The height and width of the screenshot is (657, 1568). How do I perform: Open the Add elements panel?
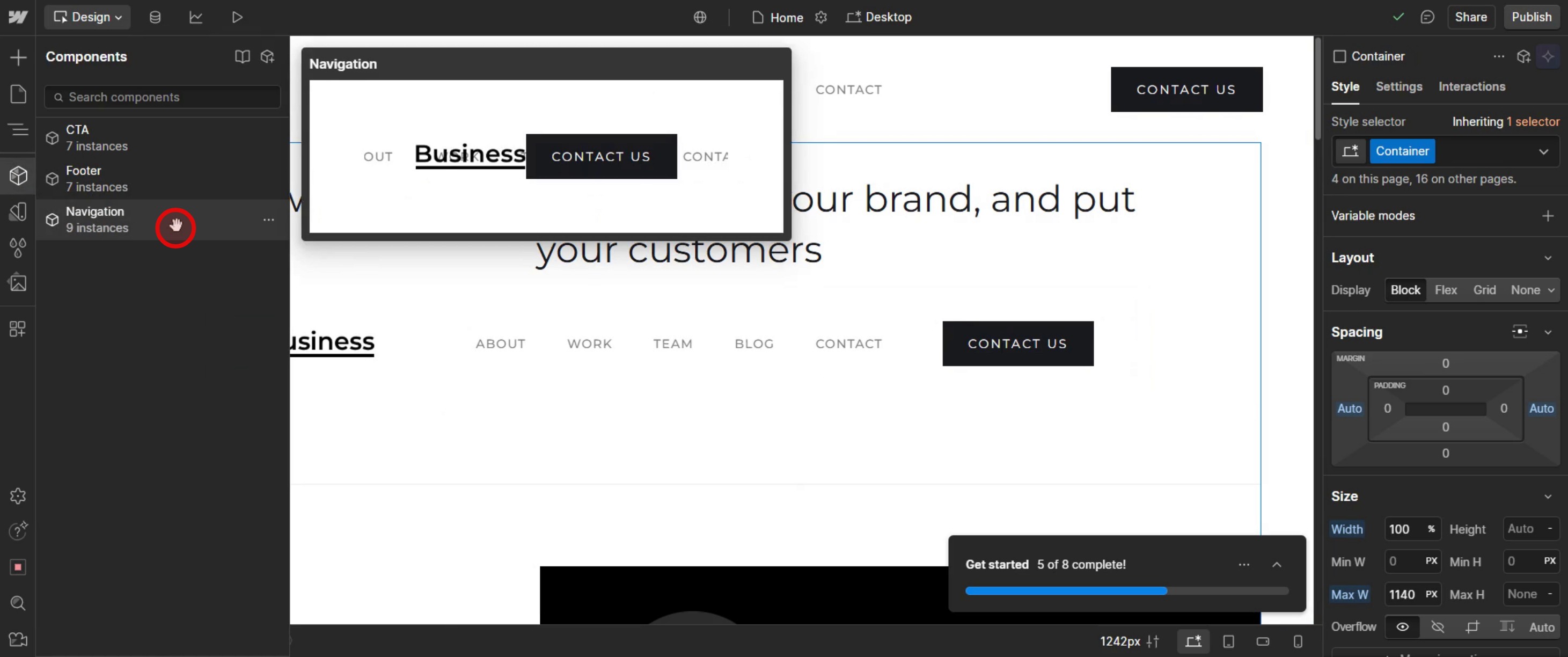(18, 57)
